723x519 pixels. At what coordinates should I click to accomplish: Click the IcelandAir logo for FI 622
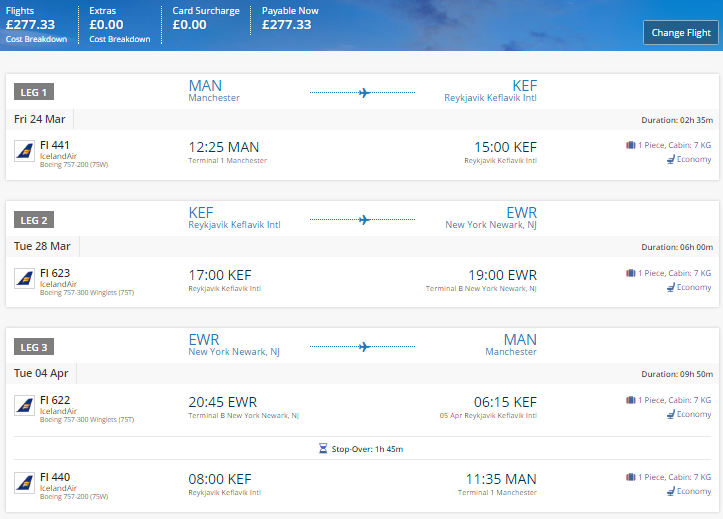[x=24, y=406]
